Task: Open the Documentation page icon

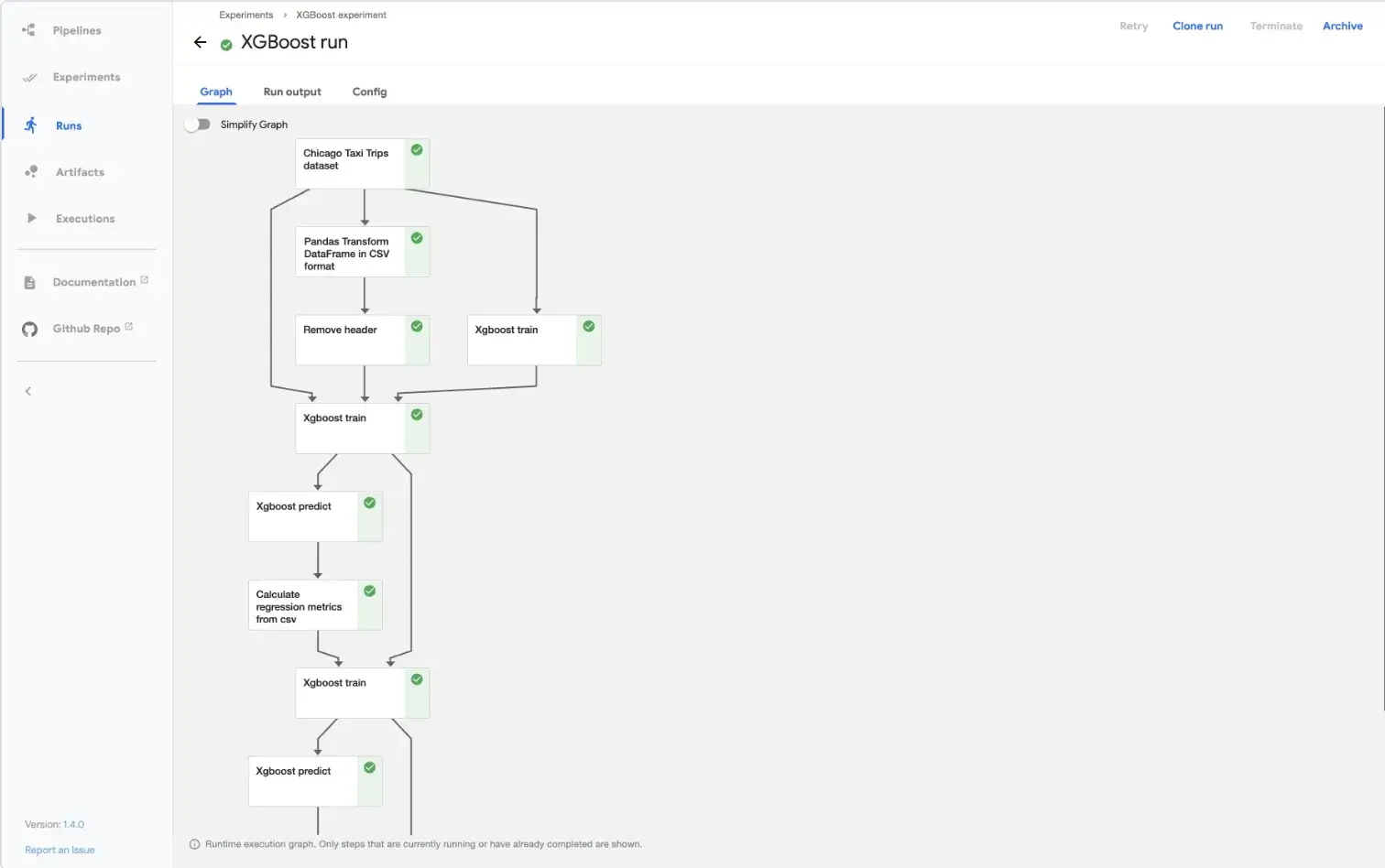Action: [x=29, y=283]
